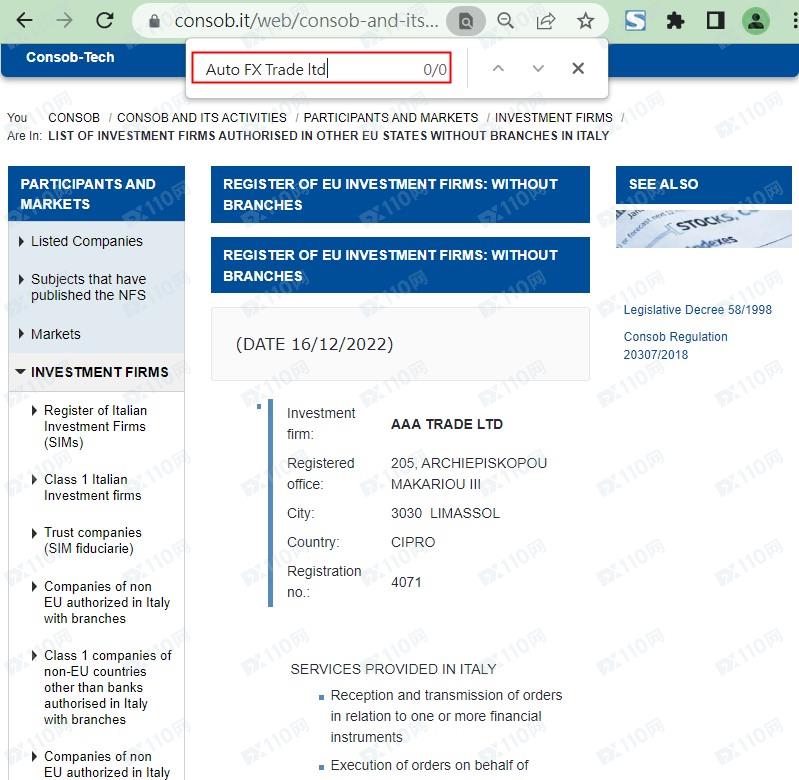
Task: Expand Markets menu item
Action: point(56,334)
